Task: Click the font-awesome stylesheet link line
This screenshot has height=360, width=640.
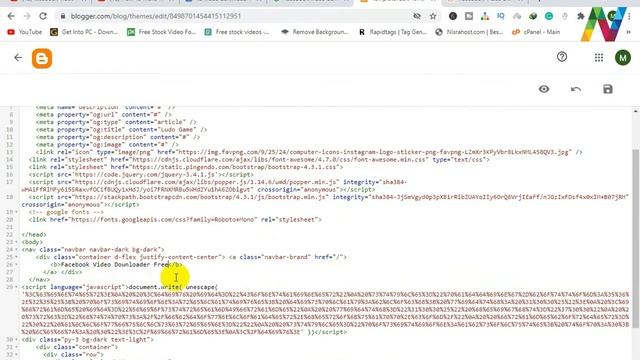Action: [x=259, y=160]
